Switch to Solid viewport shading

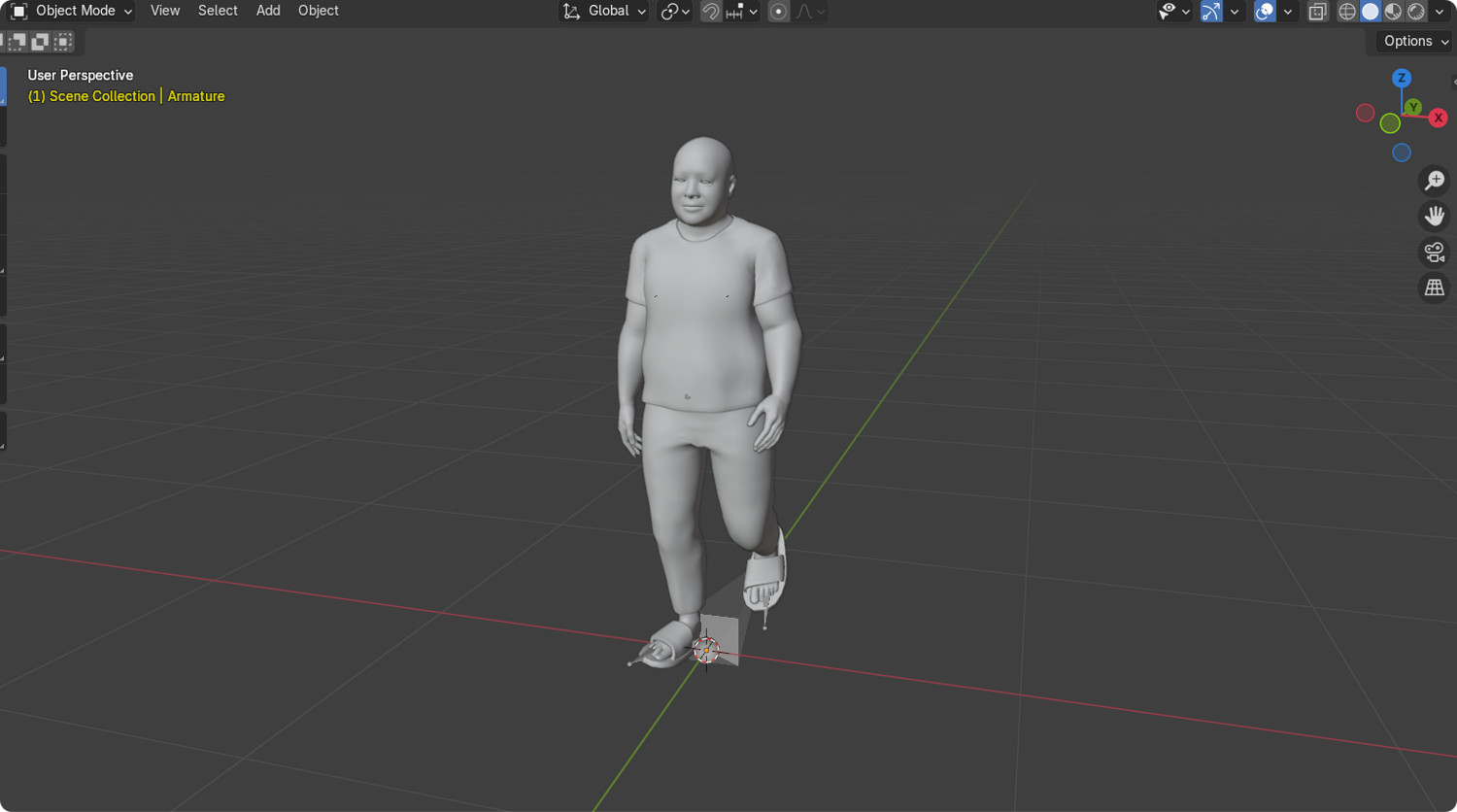[x=1371, y=12]
